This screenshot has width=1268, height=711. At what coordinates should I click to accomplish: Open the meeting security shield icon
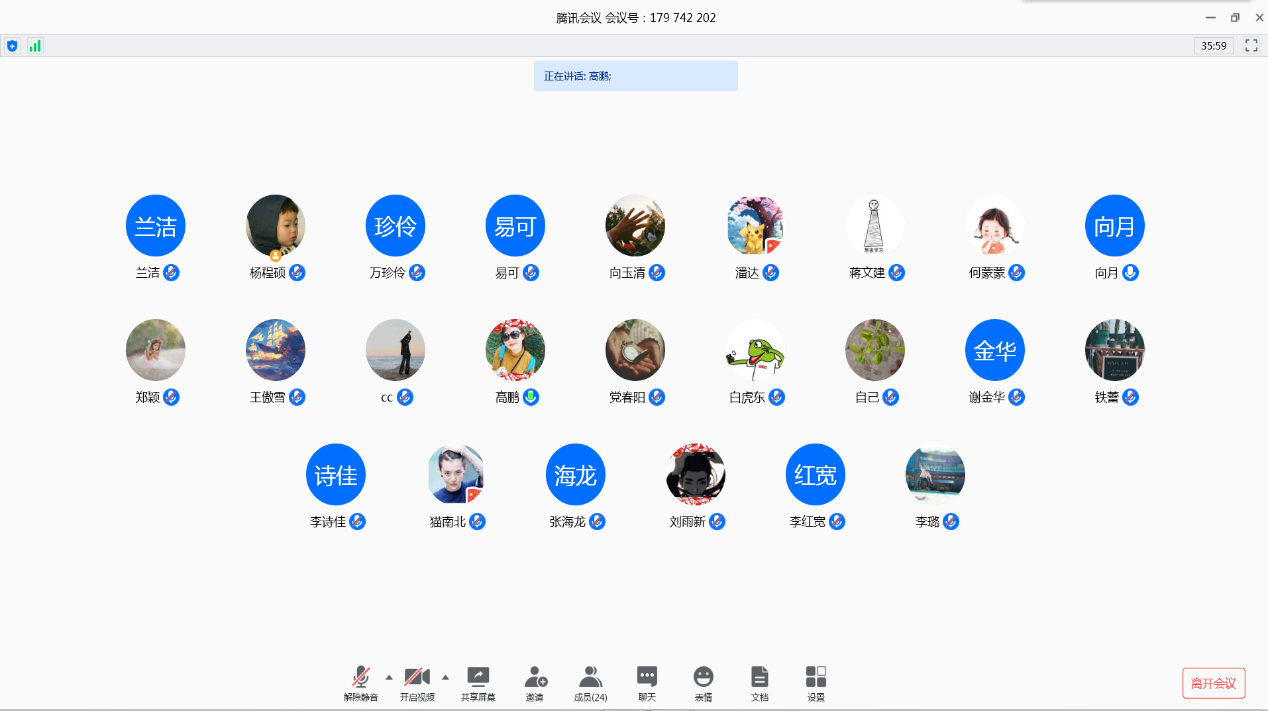(x=12, y=46)
